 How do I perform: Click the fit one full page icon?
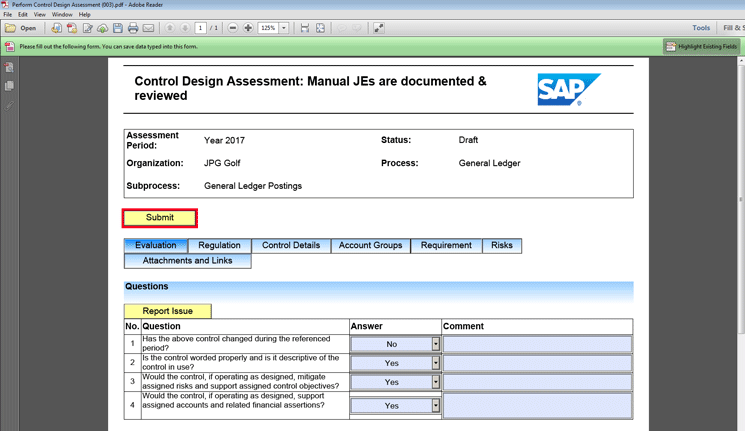[x=321, y=28]
